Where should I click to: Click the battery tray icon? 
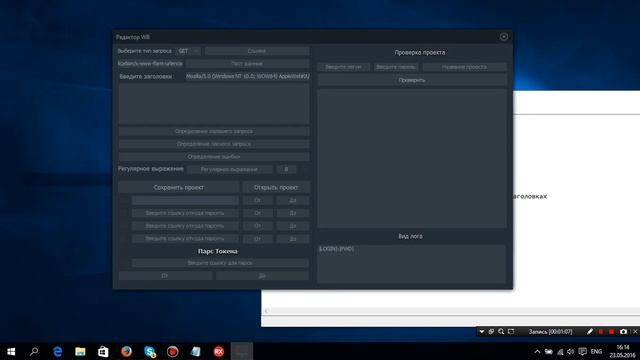(549, 351)
